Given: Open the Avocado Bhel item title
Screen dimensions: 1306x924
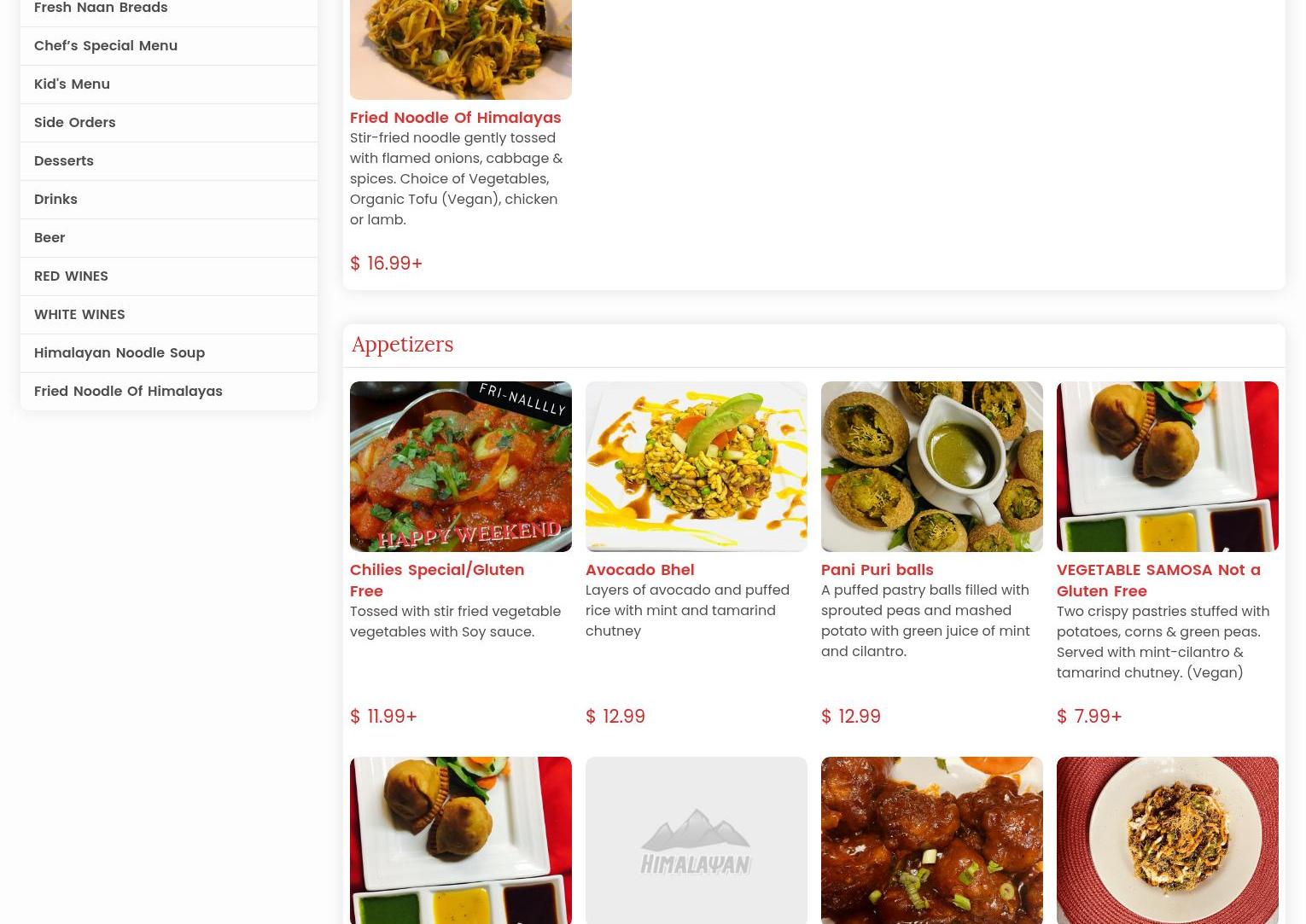Looking at the screenshot, I should click(x=639, y=570).
